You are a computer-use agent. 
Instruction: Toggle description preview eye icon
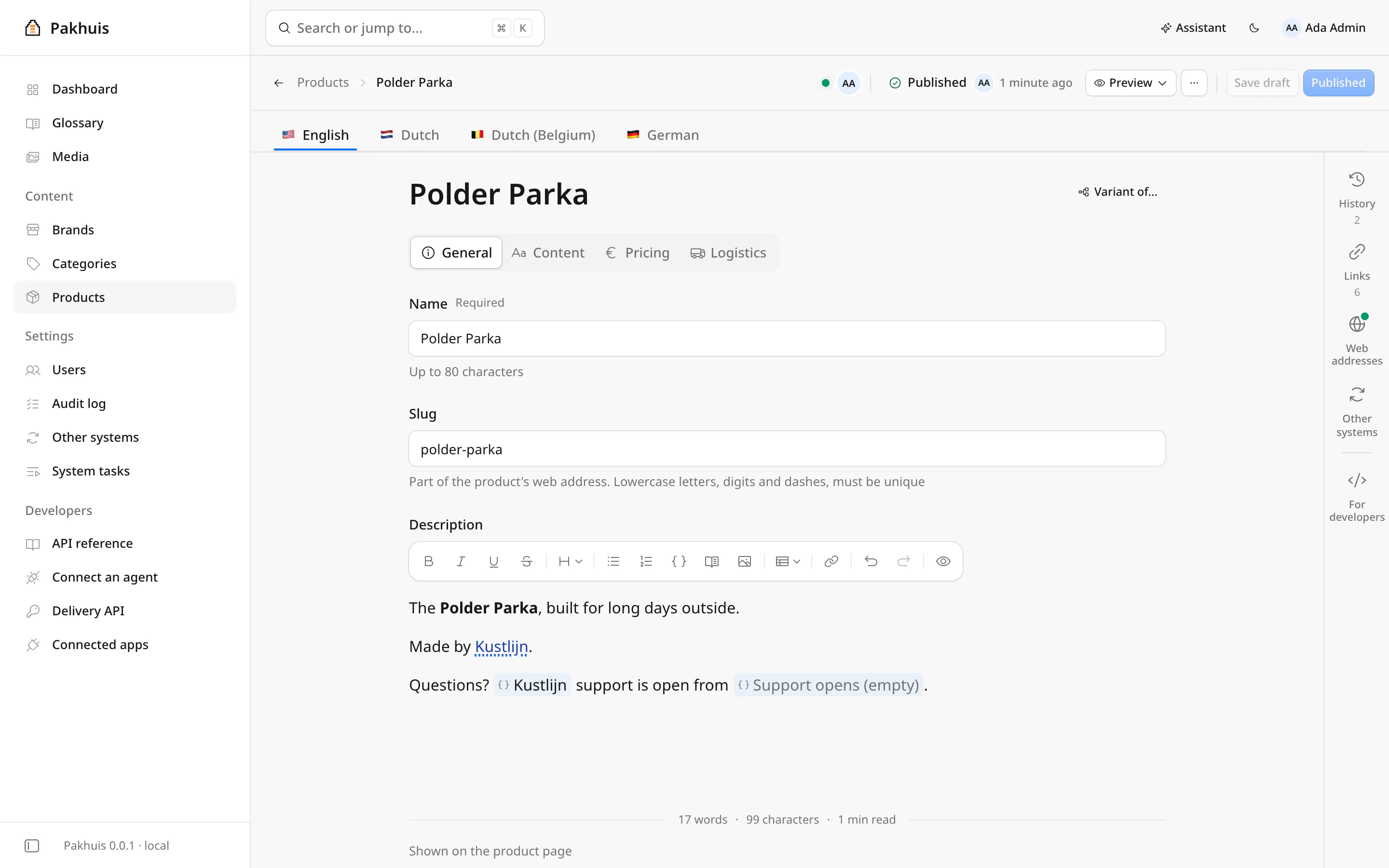[x=943, y=561]
